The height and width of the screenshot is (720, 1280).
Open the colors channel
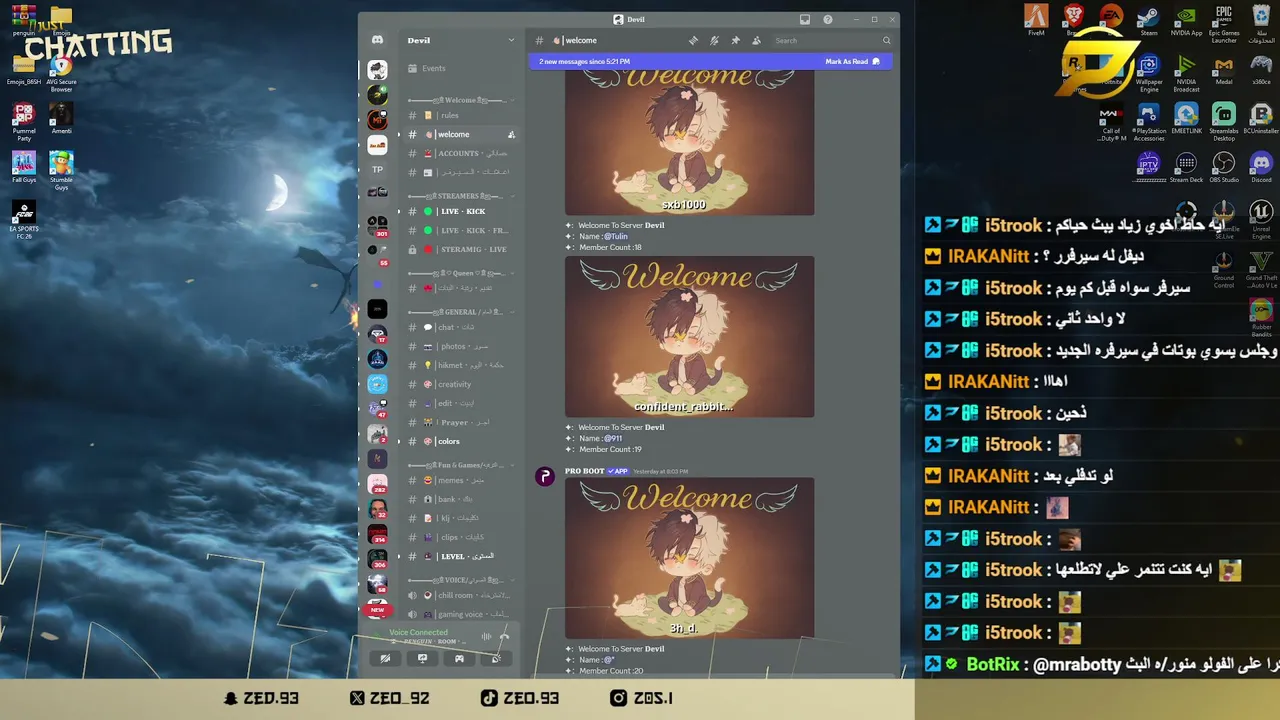coord(461,441)
